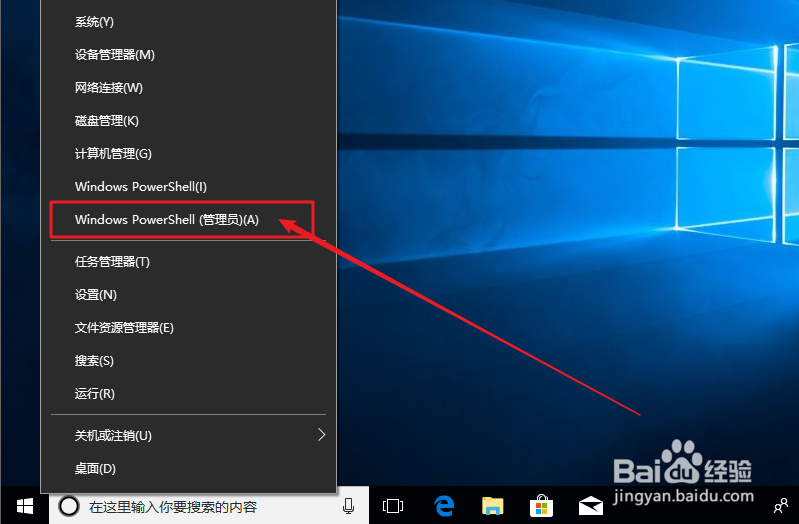Viewport: 799px width, 524px height.
Task: Open Settings (N) entry
Action: point(189,295)
